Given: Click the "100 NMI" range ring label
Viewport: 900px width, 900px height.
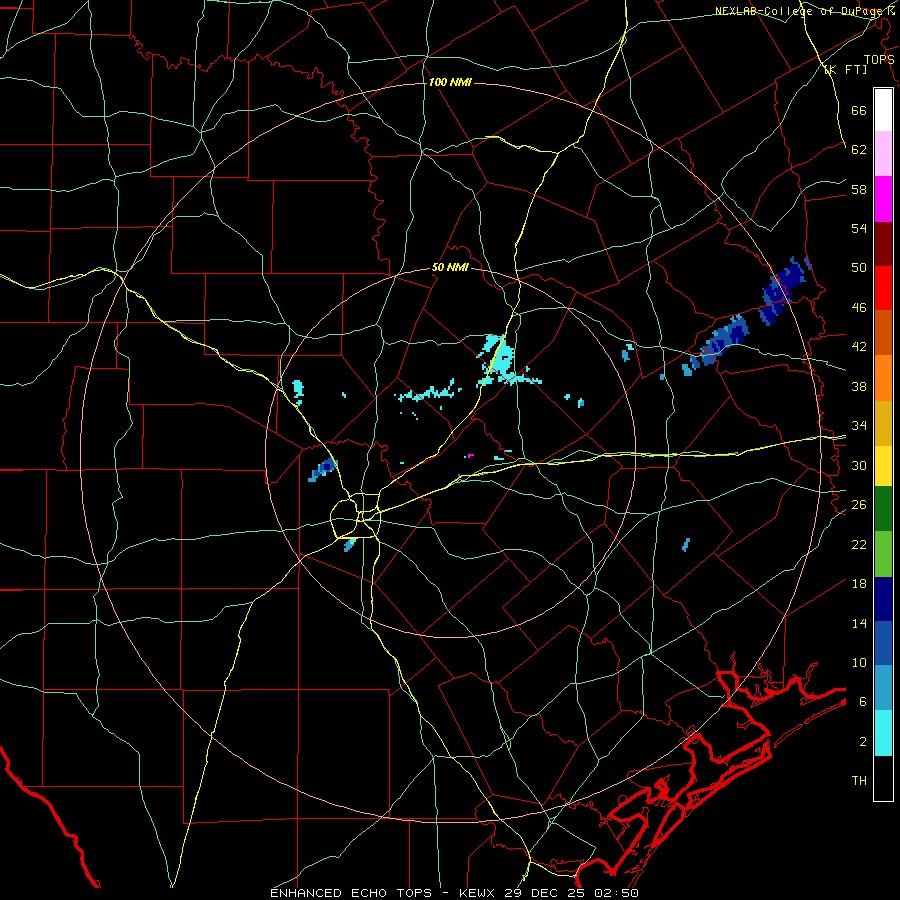Looking at the screenshot, I should 450,83.
